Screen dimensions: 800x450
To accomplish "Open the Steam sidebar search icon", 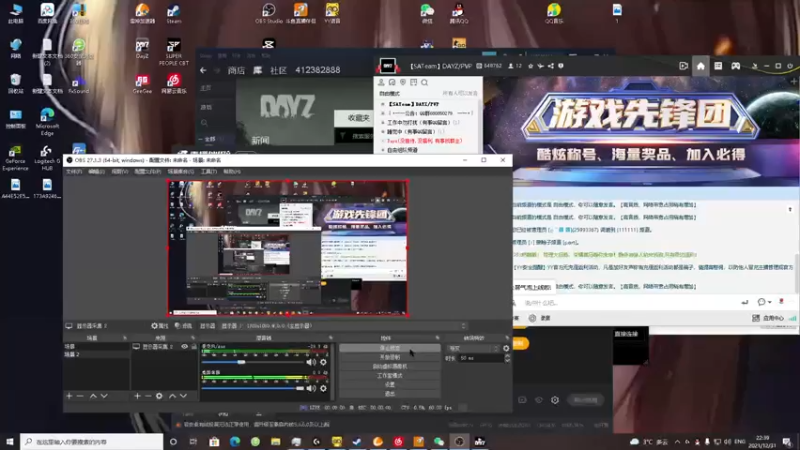I will (204, 123).
